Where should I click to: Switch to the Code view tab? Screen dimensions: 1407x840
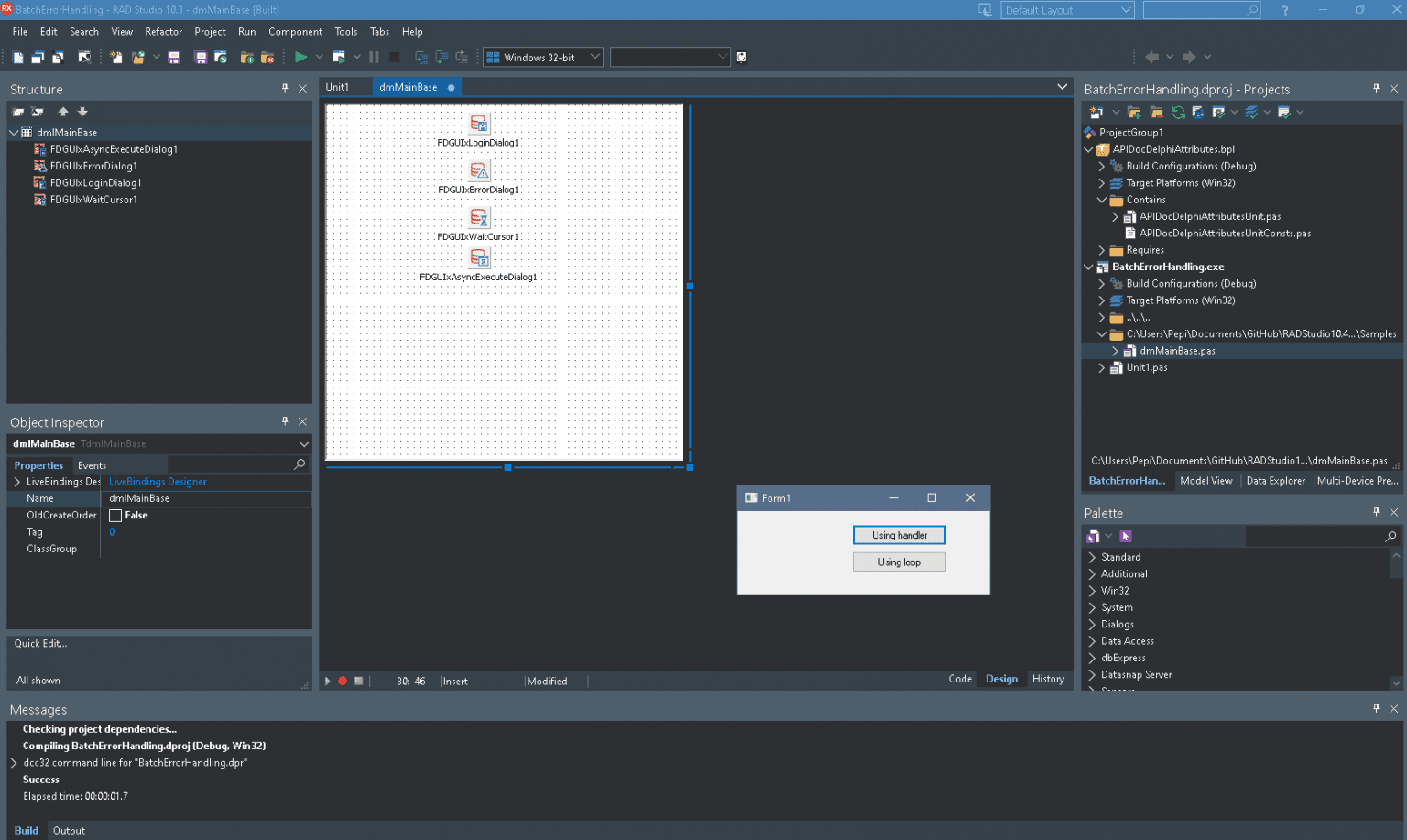pos(960,679)
